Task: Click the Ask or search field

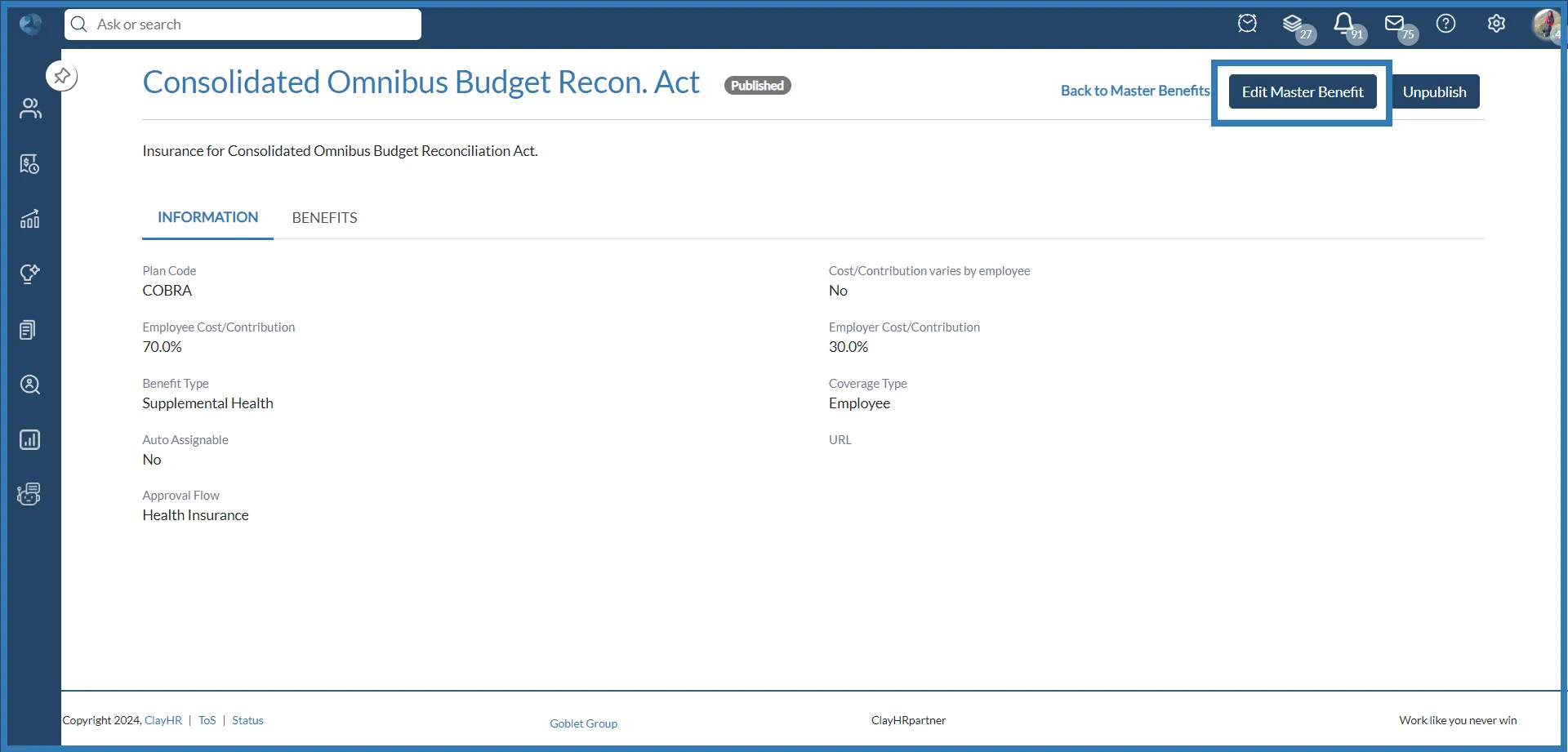Action: (243, 24)
